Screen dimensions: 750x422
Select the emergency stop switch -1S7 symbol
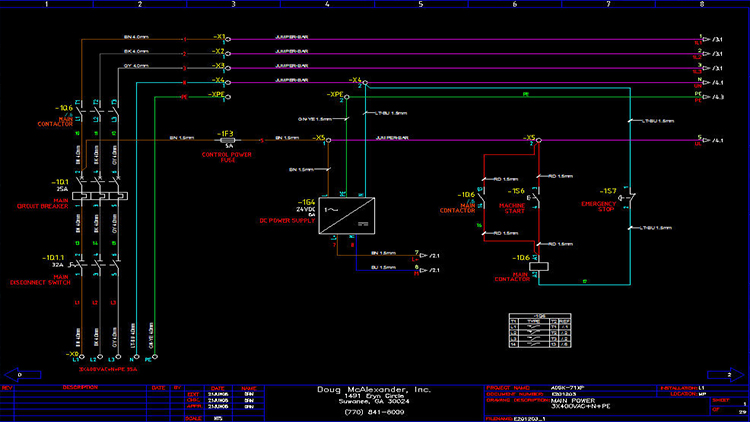(x=631, y=197)
